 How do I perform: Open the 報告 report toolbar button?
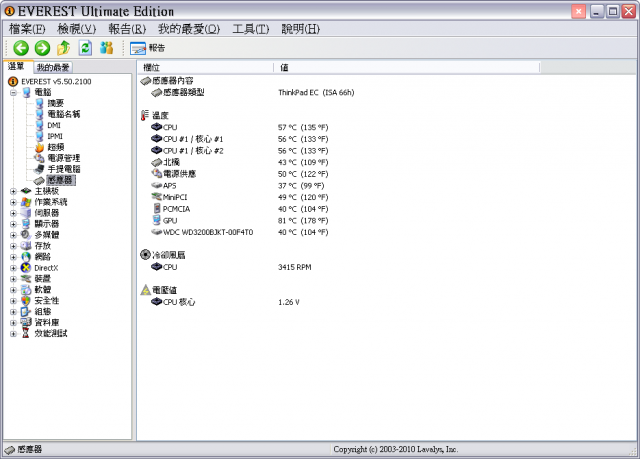(x=147, y=48)
